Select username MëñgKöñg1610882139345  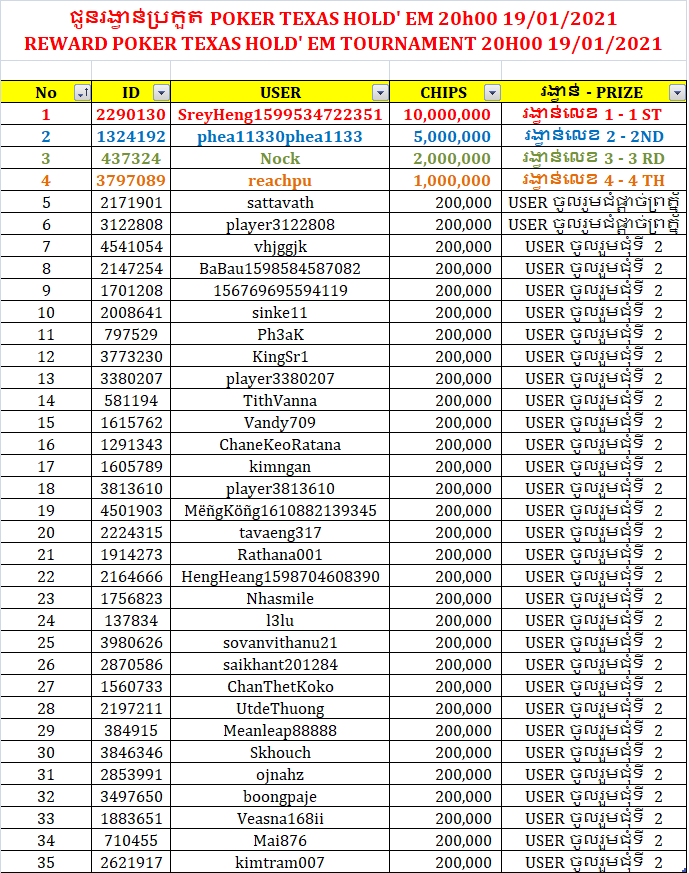click(280, 511)
